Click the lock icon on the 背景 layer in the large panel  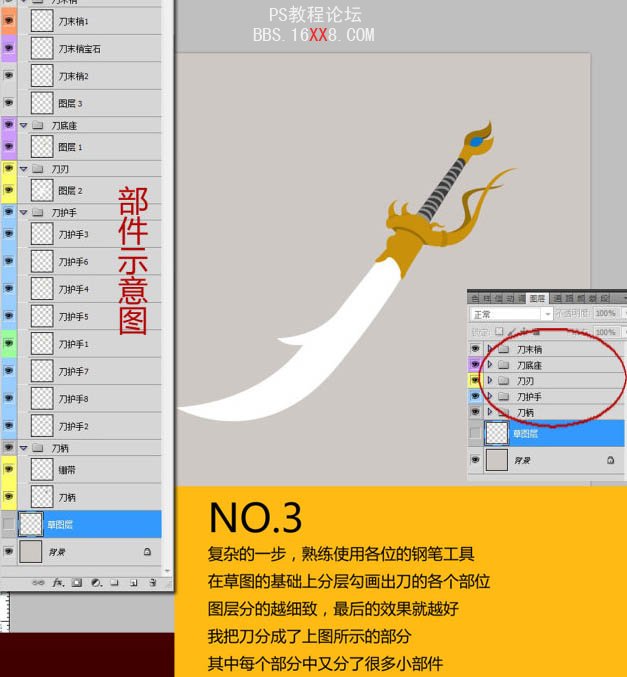click(x=147, y=552)
